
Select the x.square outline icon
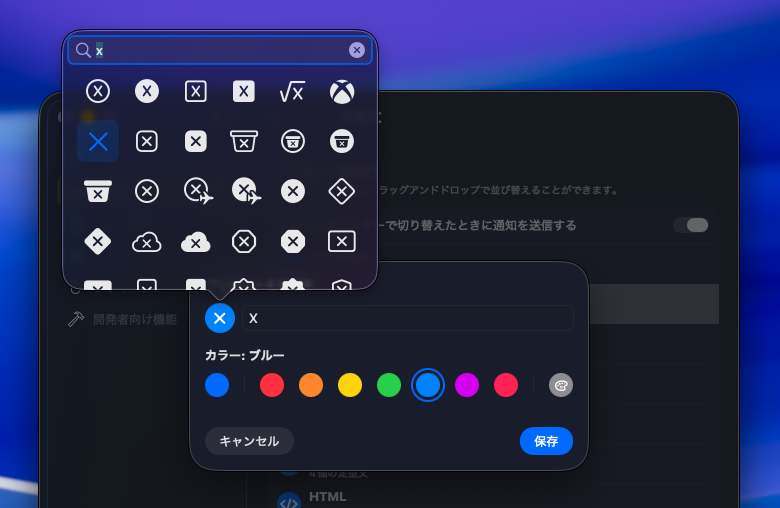click(x=195, y=92)
